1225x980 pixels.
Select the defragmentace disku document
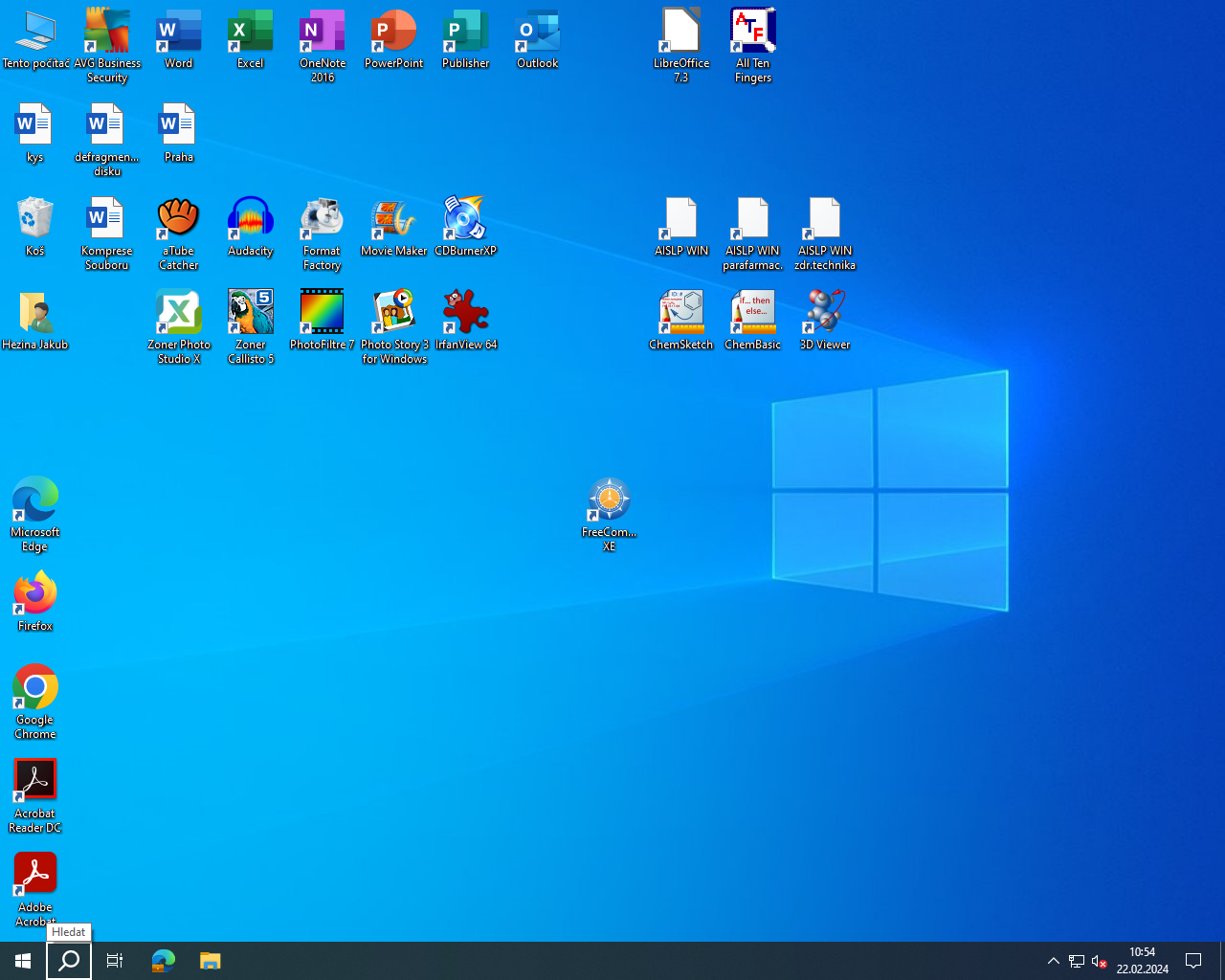click(x=107, y=140)
